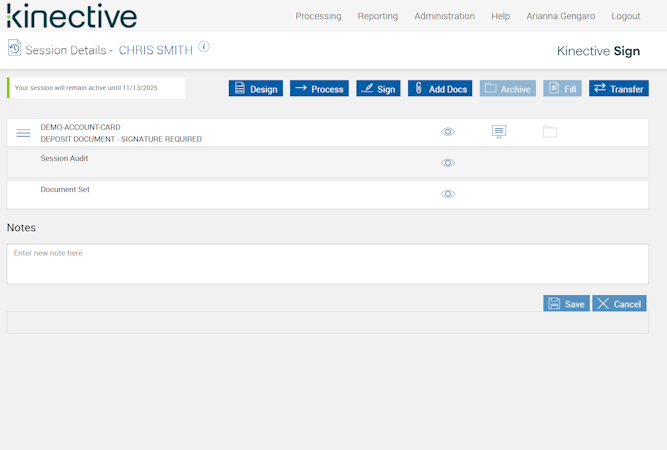Viewport: 667px width, 450px height.
Task: Open the Reporting menu
Action: 378,16
